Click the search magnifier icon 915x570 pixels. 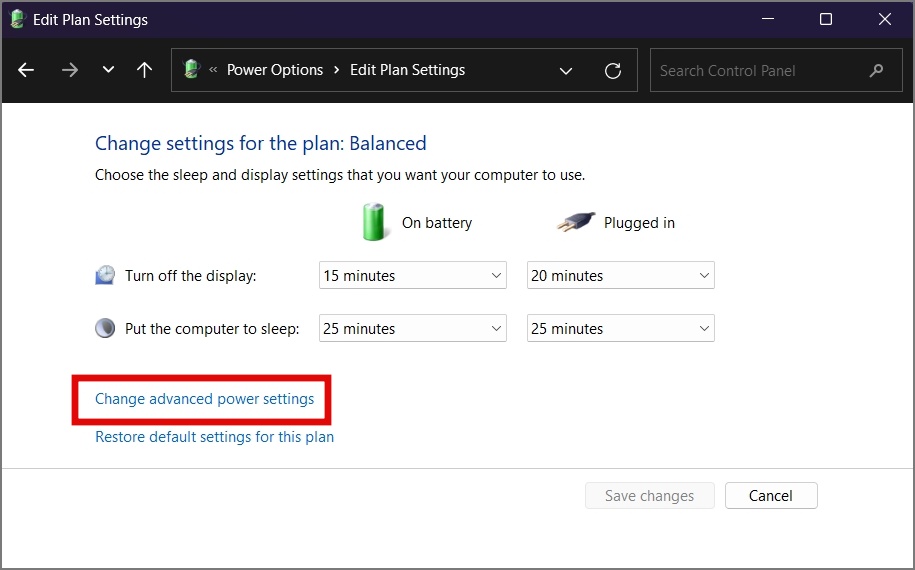876,71
